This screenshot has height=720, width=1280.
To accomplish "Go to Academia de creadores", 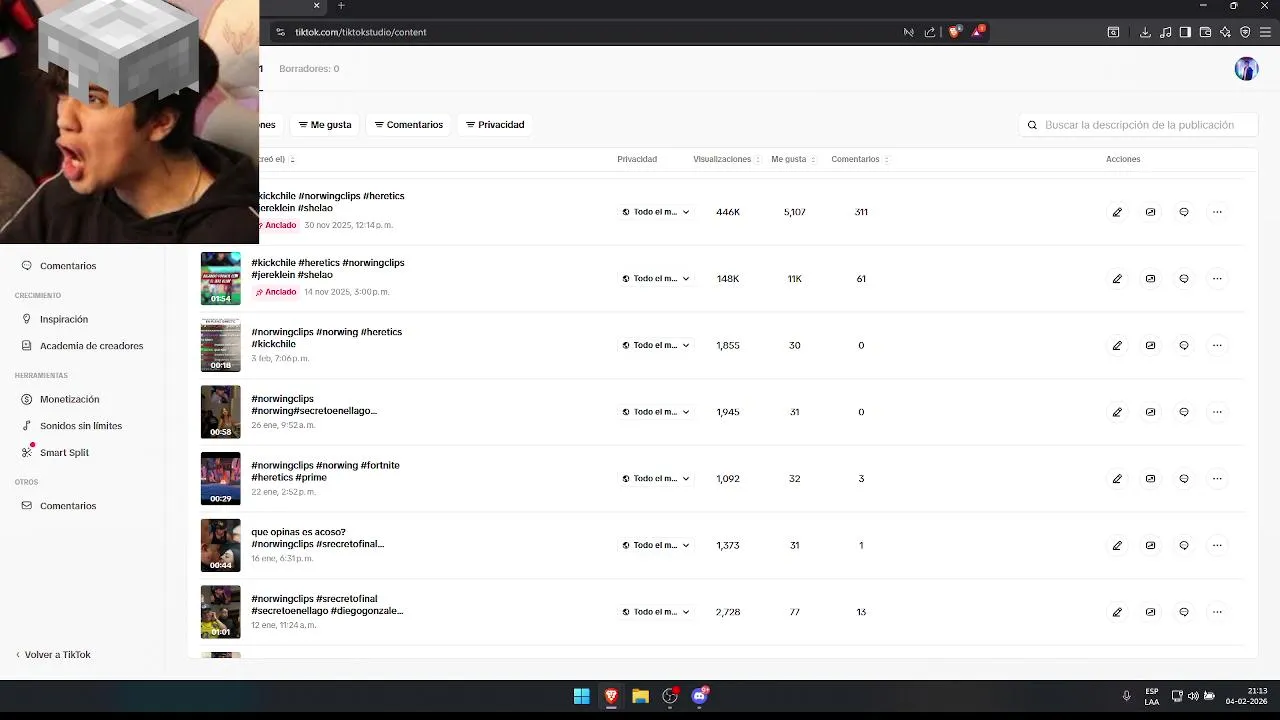I will [x=91, y=346].
